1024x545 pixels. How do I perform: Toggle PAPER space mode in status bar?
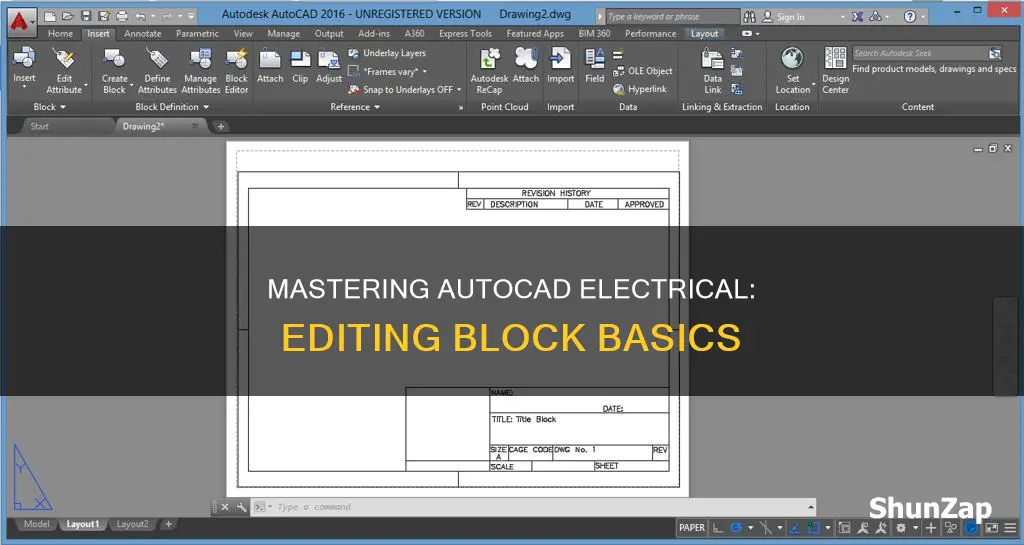pyautogui.click(x=692, y=527)
